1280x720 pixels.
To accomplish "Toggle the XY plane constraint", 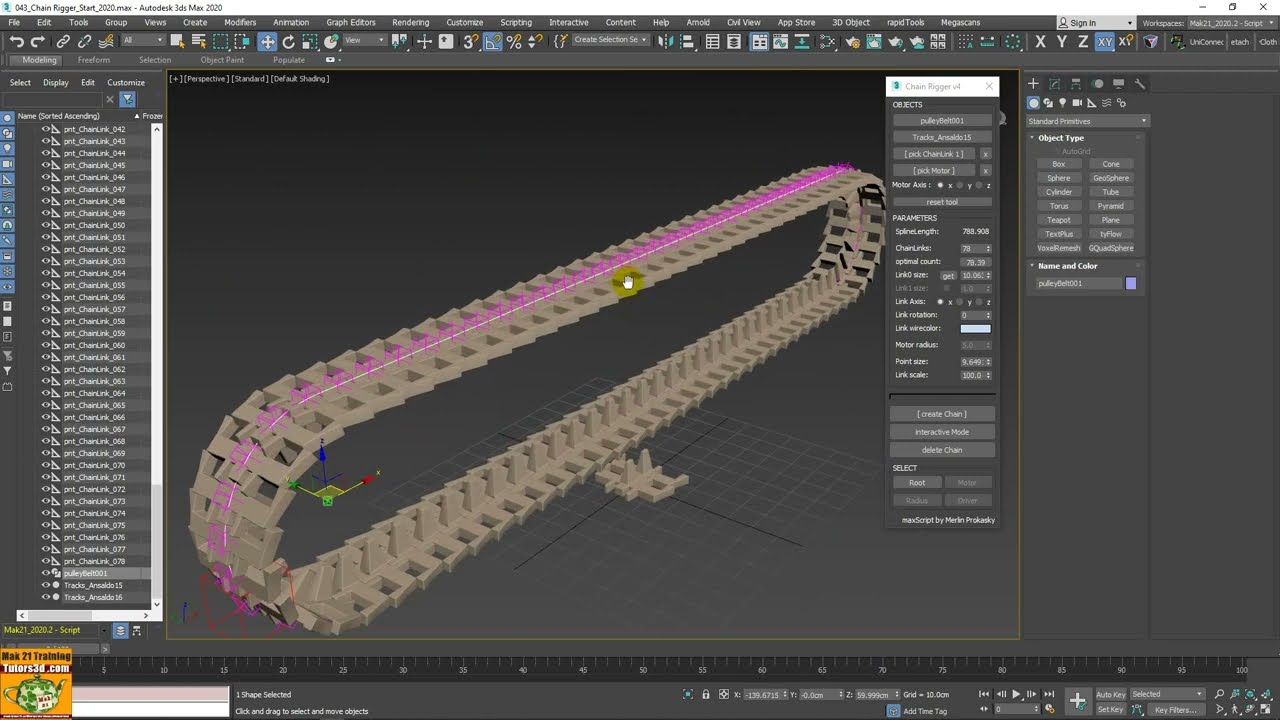I will (1104, 41).
